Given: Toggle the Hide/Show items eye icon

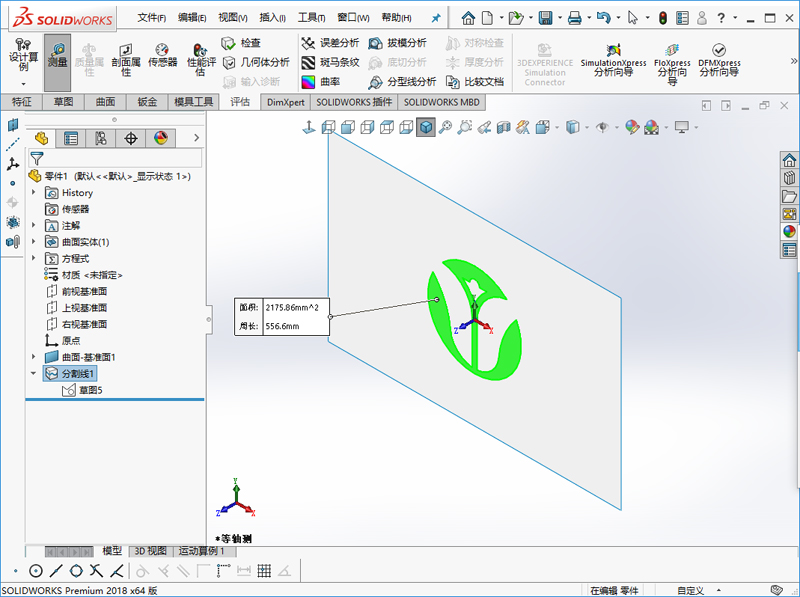Looking at the screenshot, I should (x=602, y=127).
